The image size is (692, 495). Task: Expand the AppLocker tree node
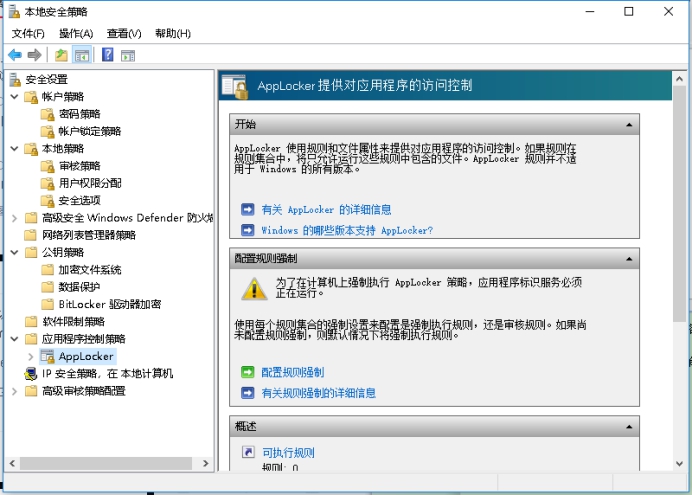coord(30,356)
